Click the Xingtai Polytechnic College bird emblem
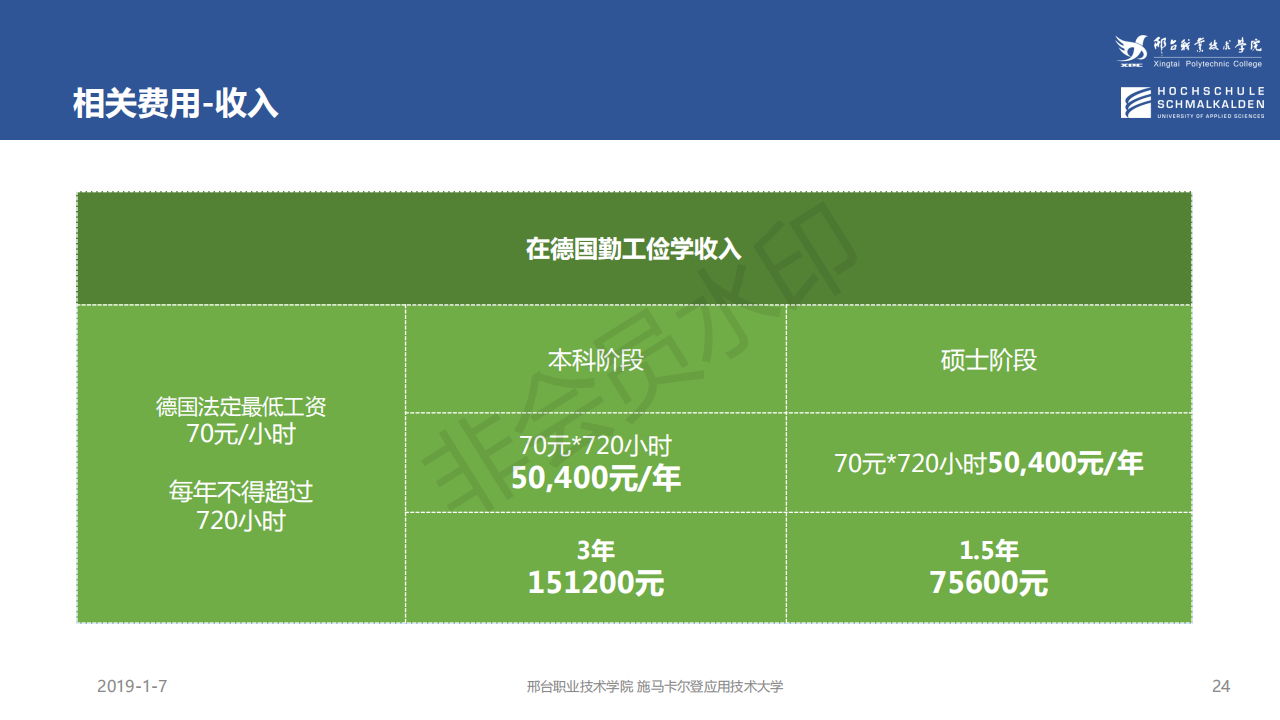The width and height of the screenshot is (1280, 720). click(x=1132, y=50)
